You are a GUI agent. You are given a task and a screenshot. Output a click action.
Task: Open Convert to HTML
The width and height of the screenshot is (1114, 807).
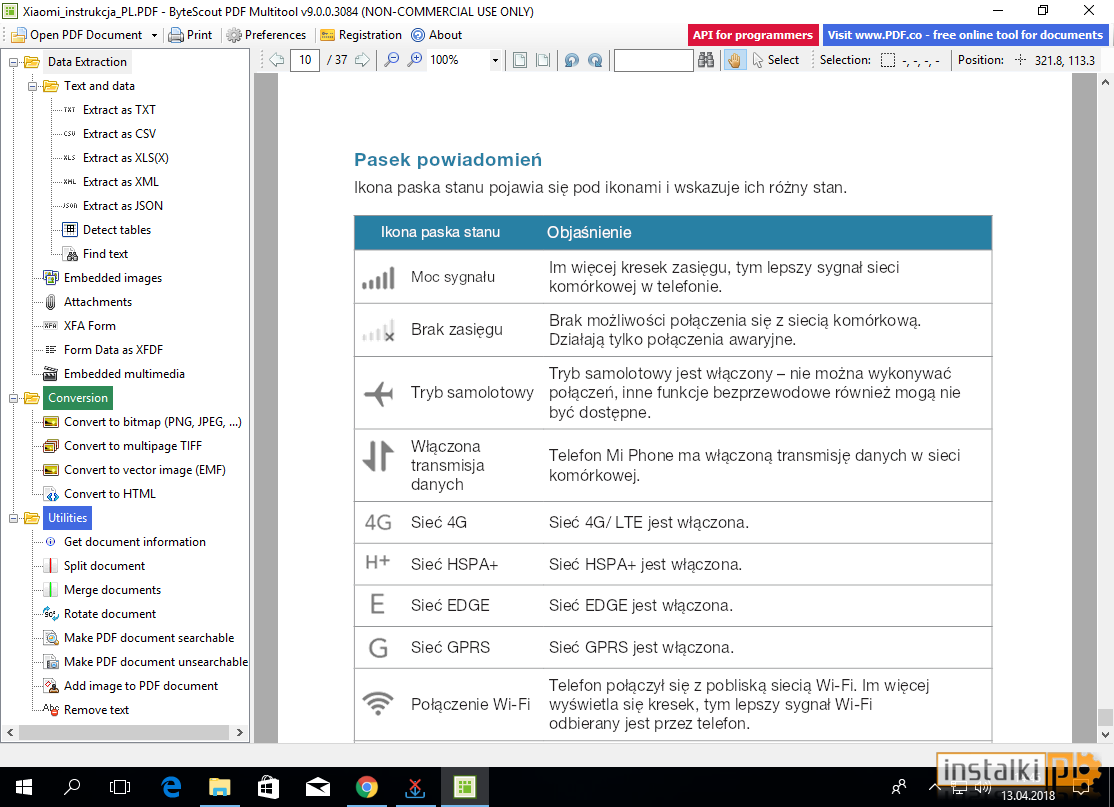(109, 494)
